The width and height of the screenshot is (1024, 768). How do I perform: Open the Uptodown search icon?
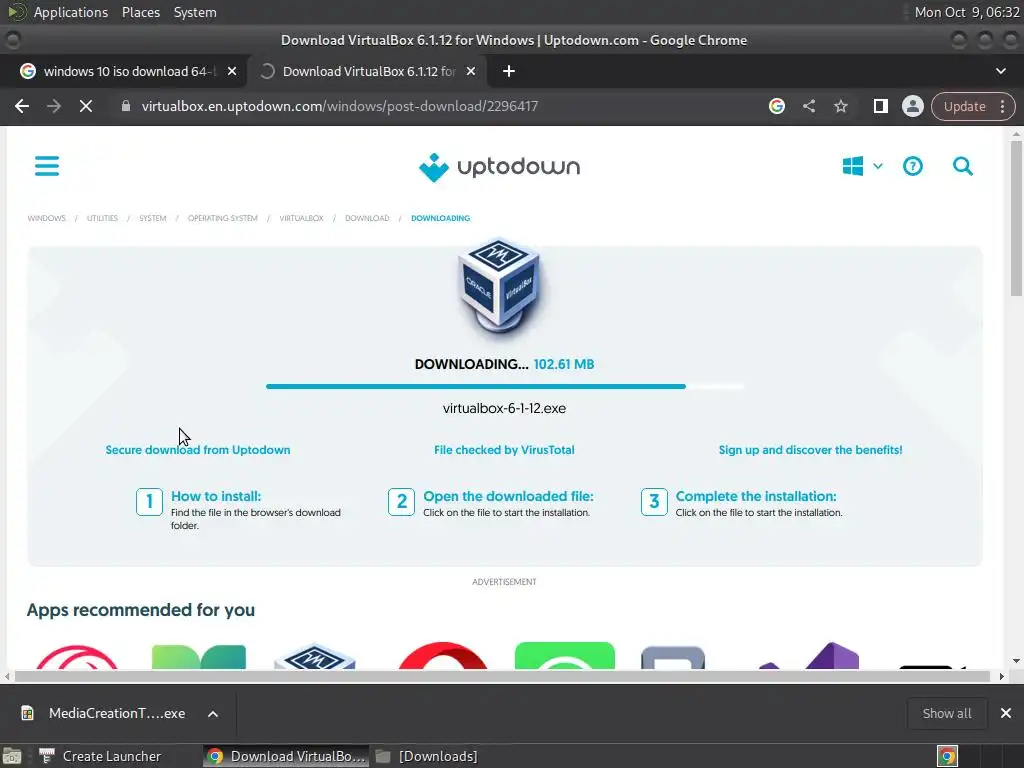point(963,166)
